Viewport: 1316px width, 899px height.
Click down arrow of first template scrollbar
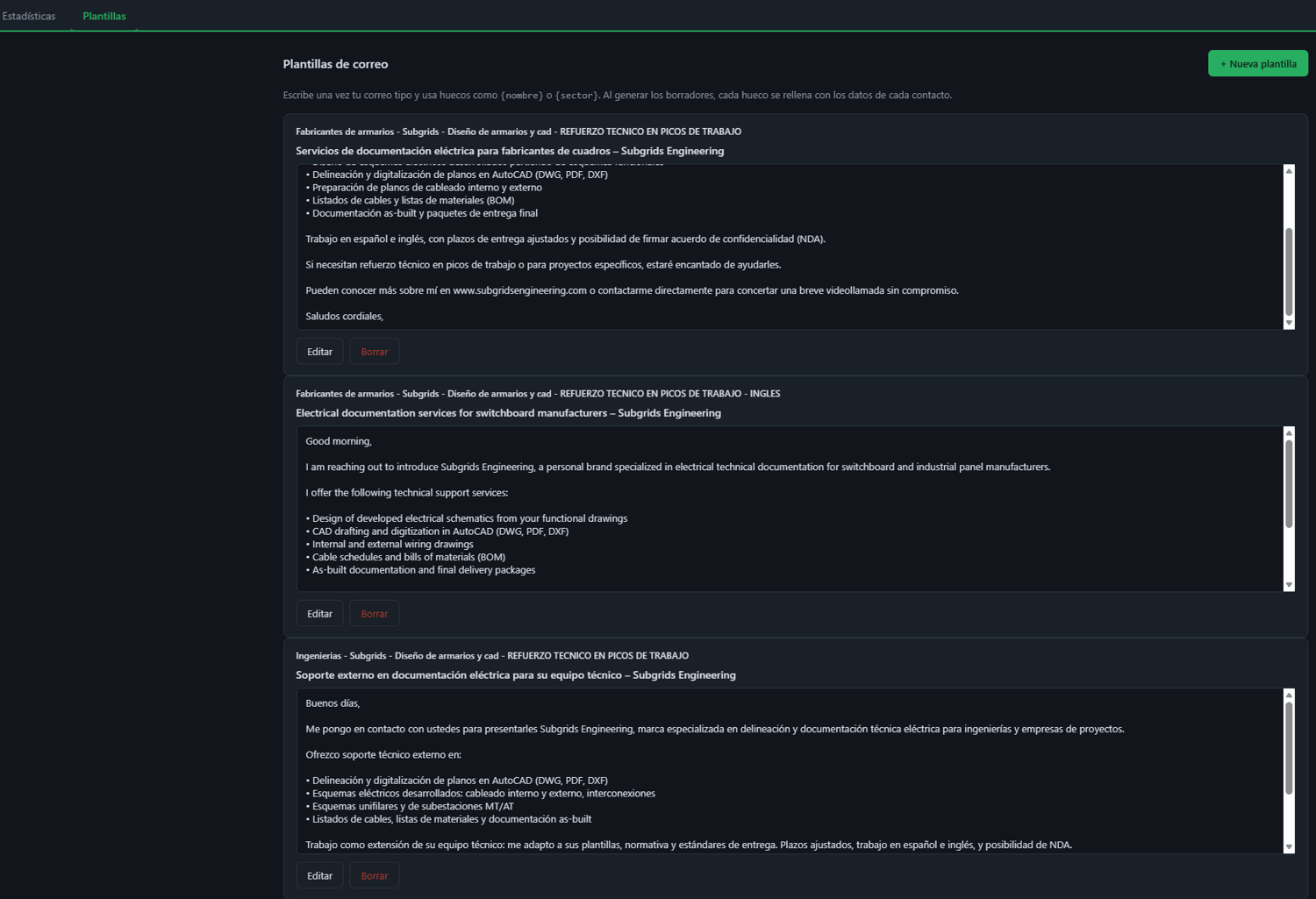(1289, 323)
